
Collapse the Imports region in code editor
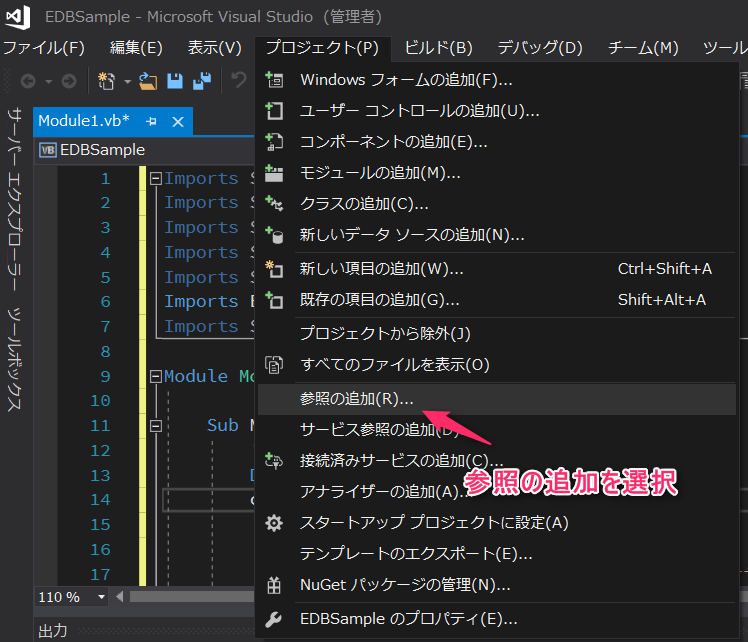coord(156,179)
